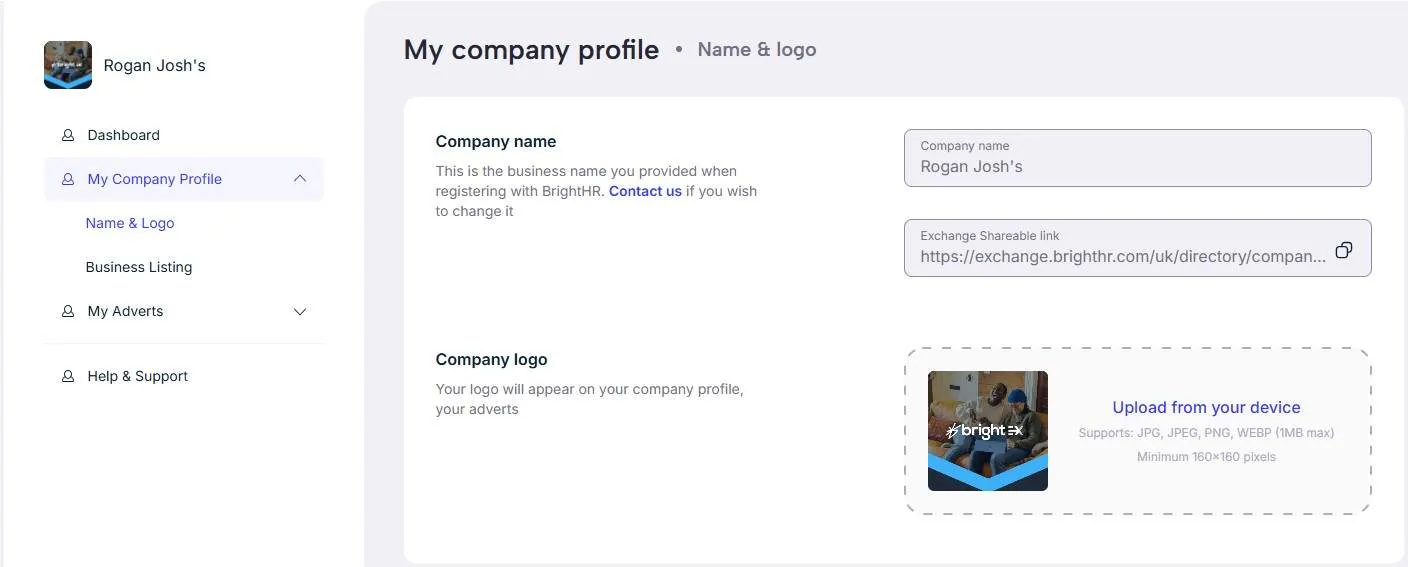Click the My Adverts menu label
The width and height of the screenshot is (1408, 567).
[125, 311]
